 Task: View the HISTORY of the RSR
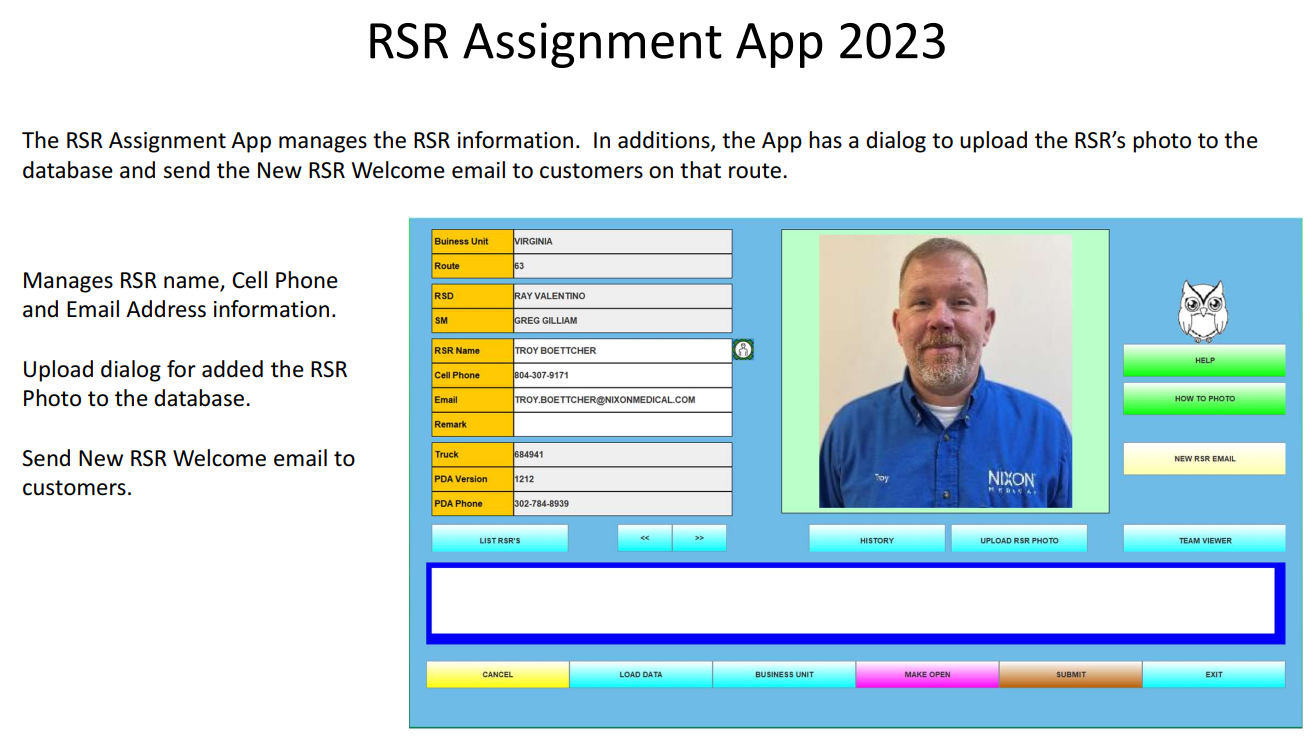(x=877, y=539)
